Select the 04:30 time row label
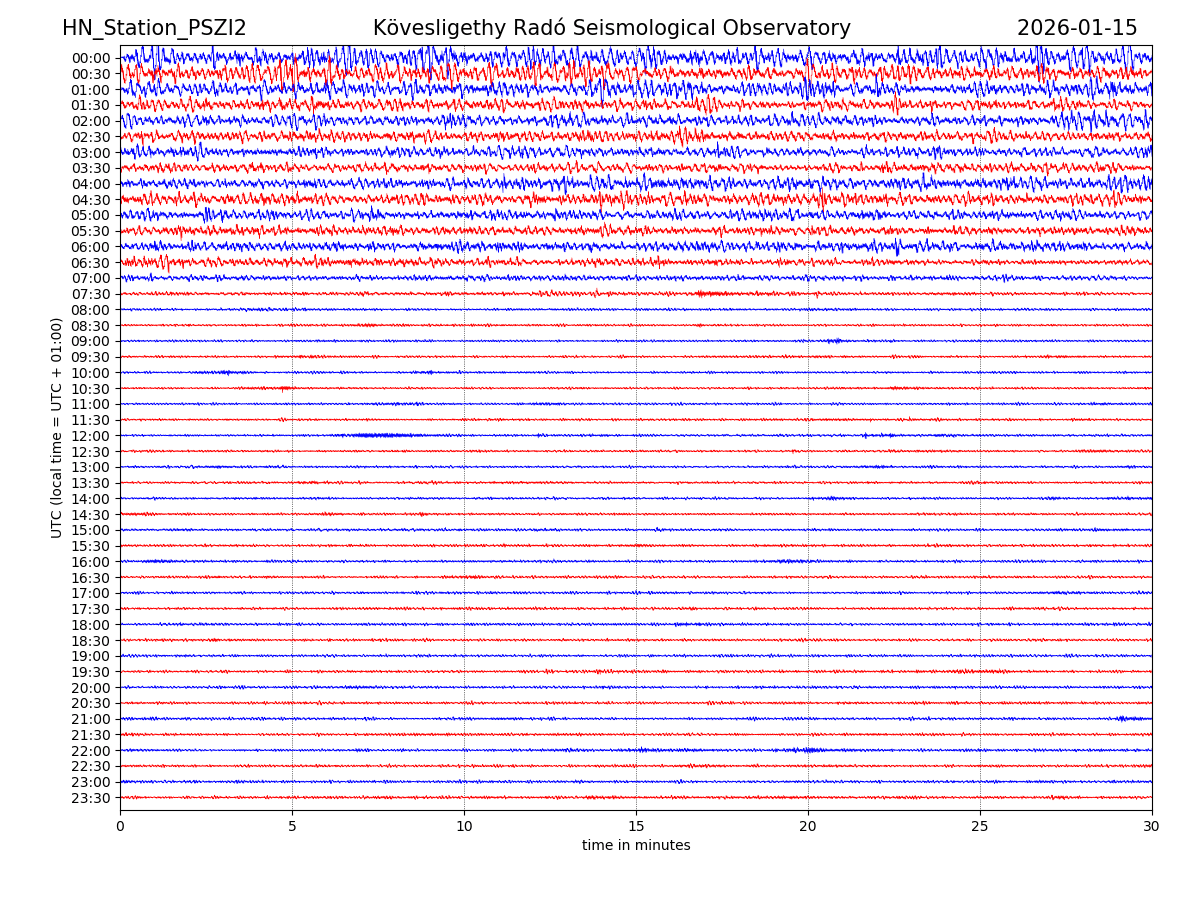 tap(90, 200)
